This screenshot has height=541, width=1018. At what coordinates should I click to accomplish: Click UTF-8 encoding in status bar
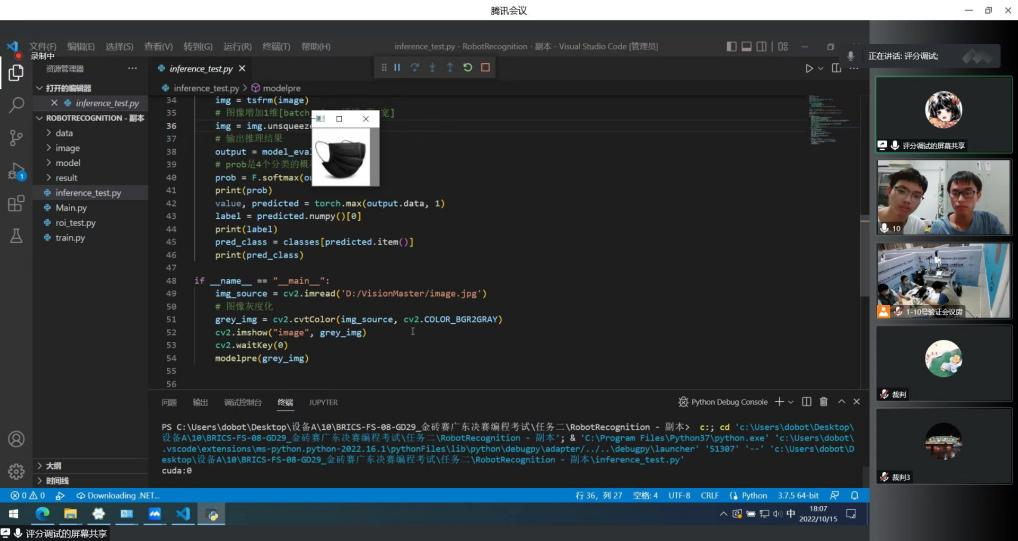tap(679, 496)
